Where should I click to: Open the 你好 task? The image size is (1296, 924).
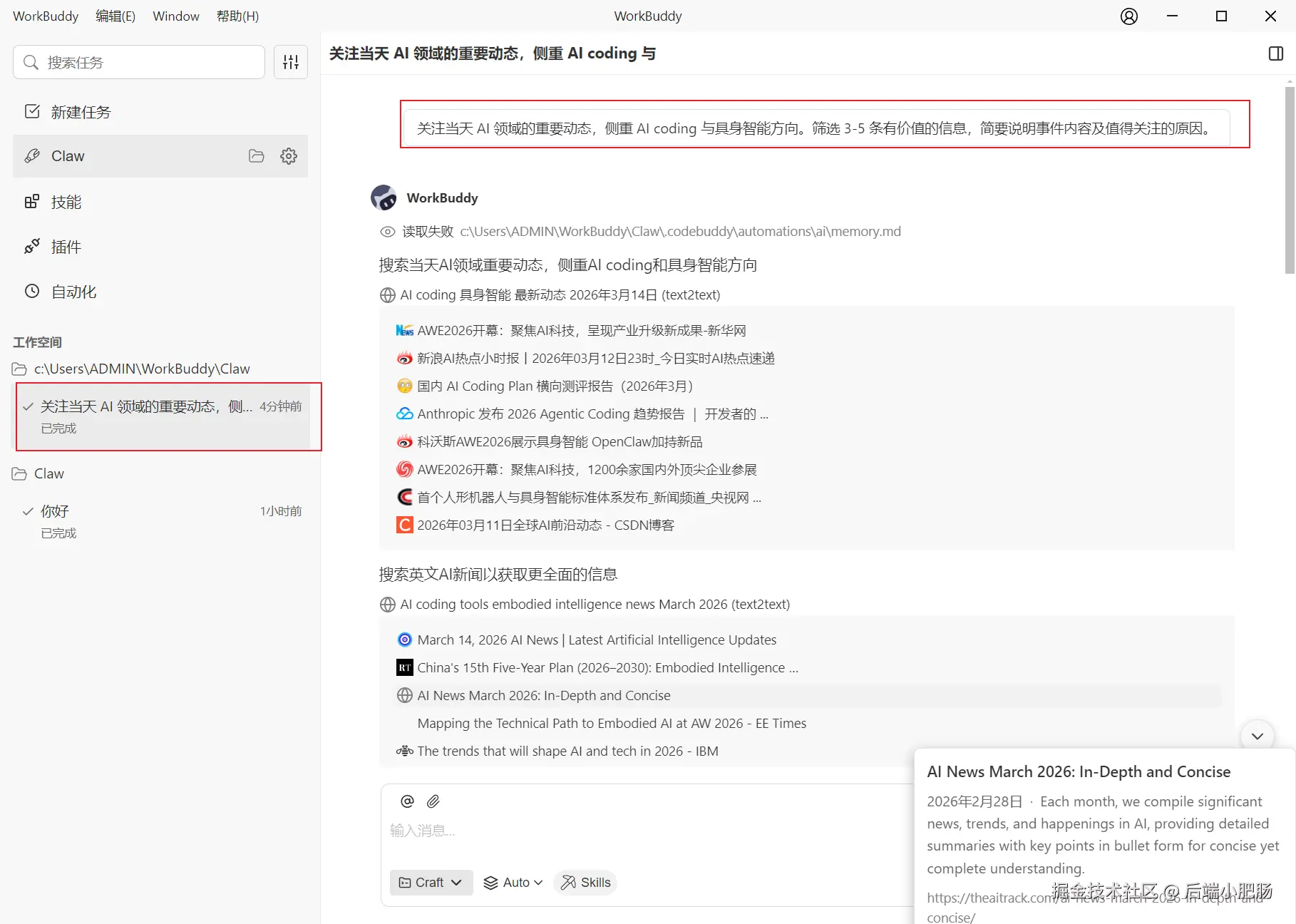tap(163, 521)
